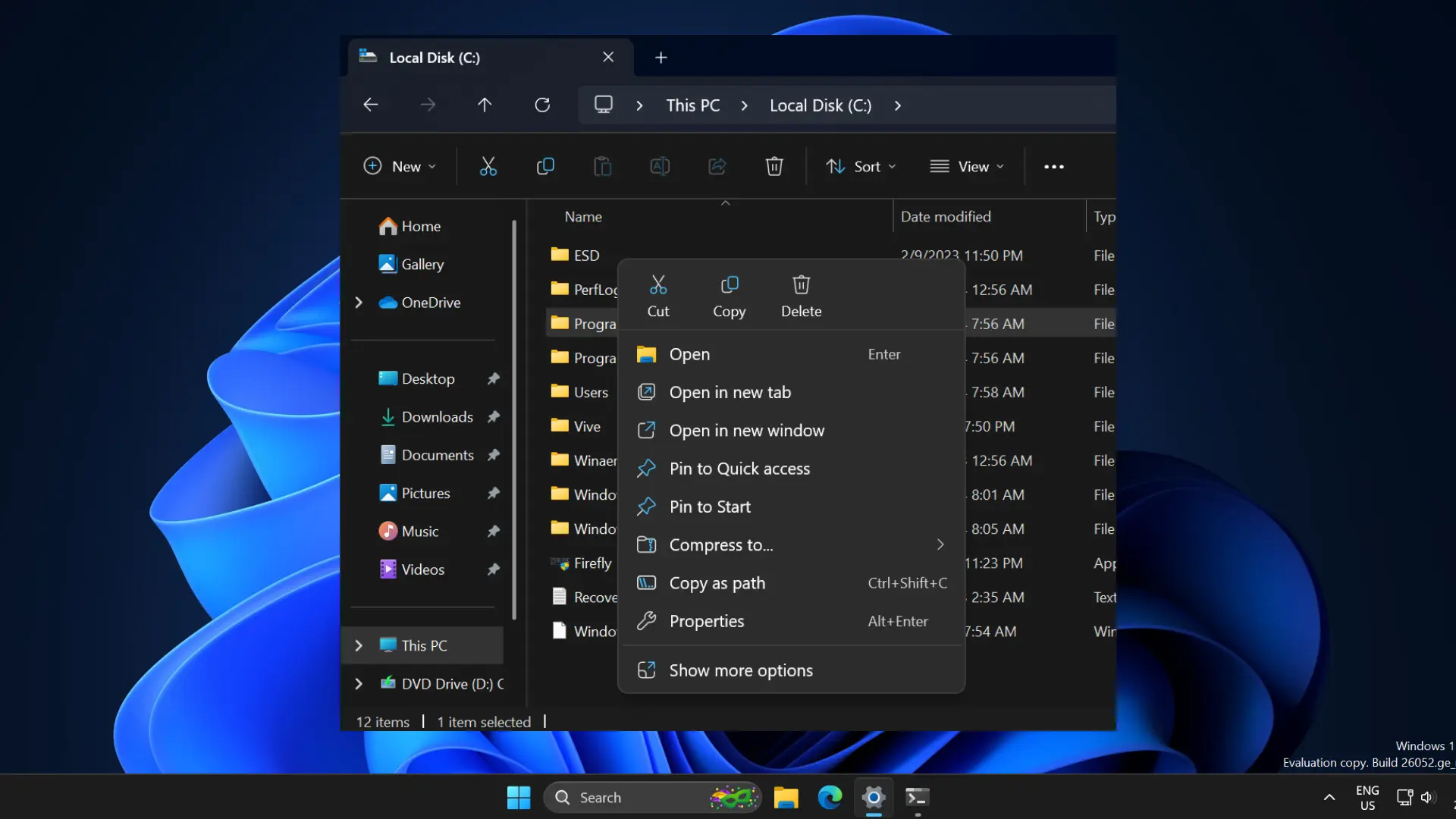The width and height of the screenshot is (1456, 819).
Task: Open the three-dot See more menu
Action: click(1054, 167)
